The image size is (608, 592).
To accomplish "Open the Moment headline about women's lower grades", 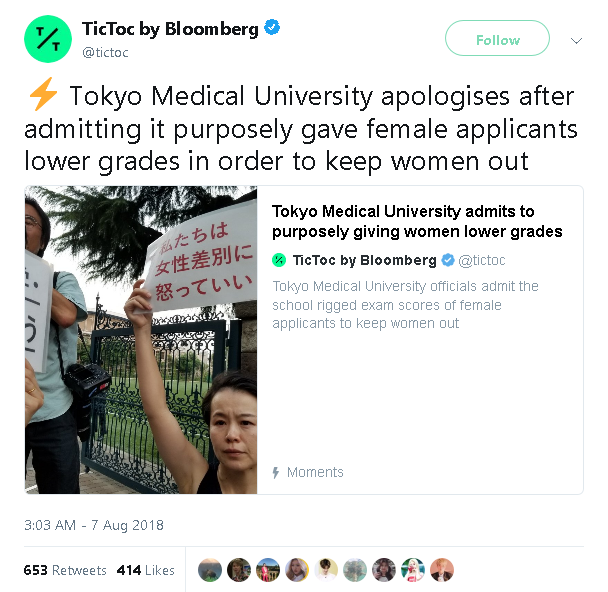I will point(417,221).
